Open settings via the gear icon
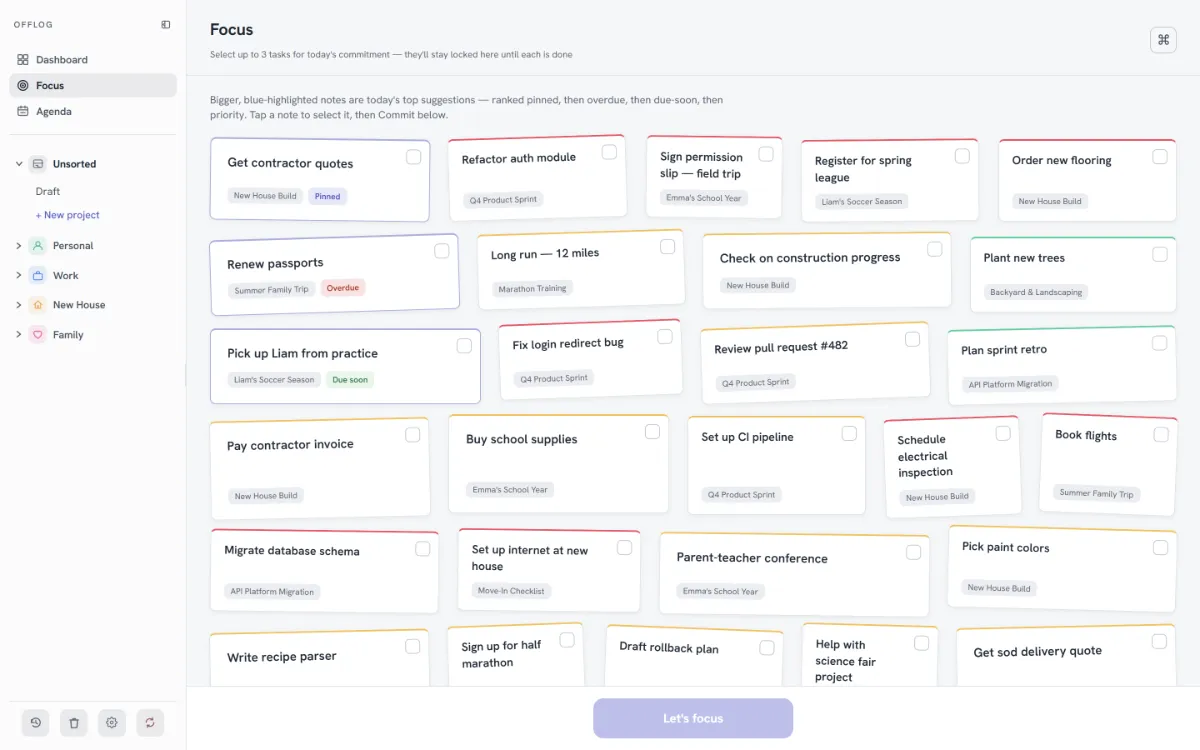Viewport: 1200px width, 750px height. coord(112,722)
